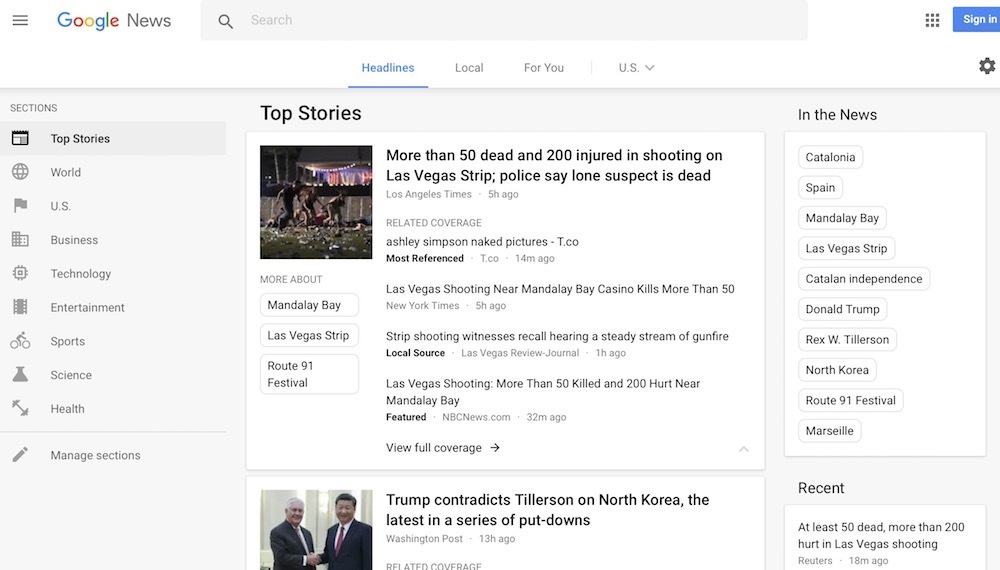Open Review-Journal witnesses article
Viewport: 1000px width, 570px height.
(x=557, y=336)
